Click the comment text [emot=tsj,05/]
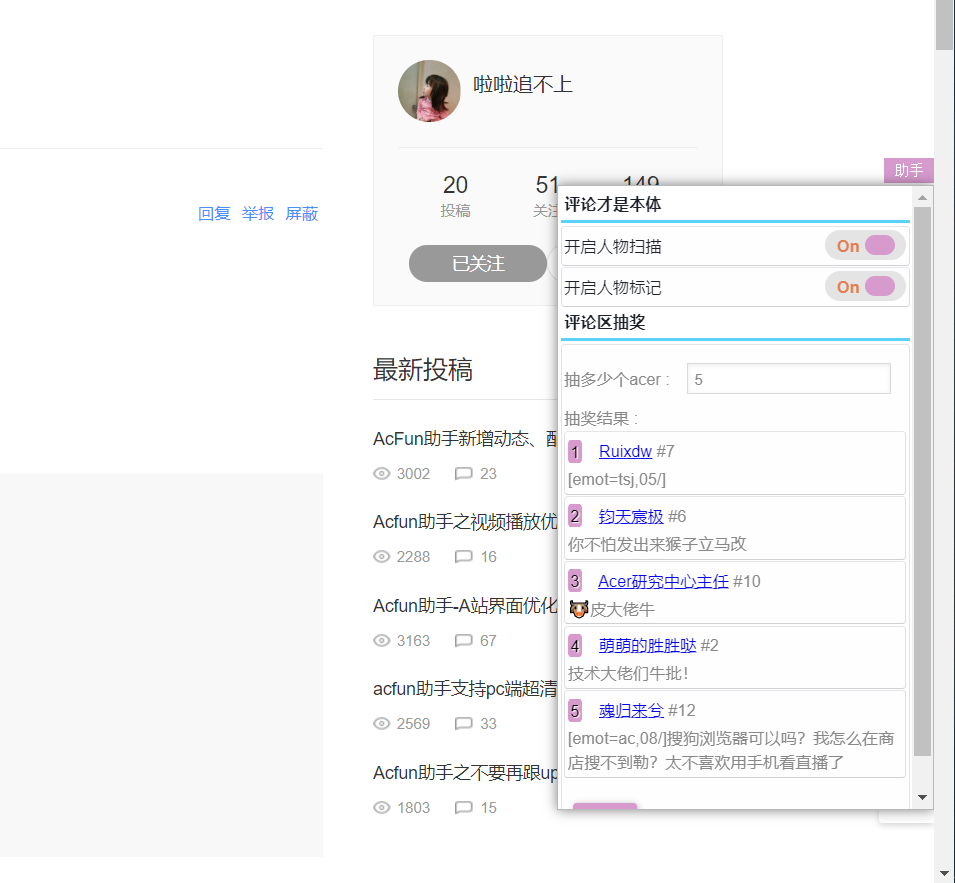This screenshot has width=955, height=883. click(616, 479)
